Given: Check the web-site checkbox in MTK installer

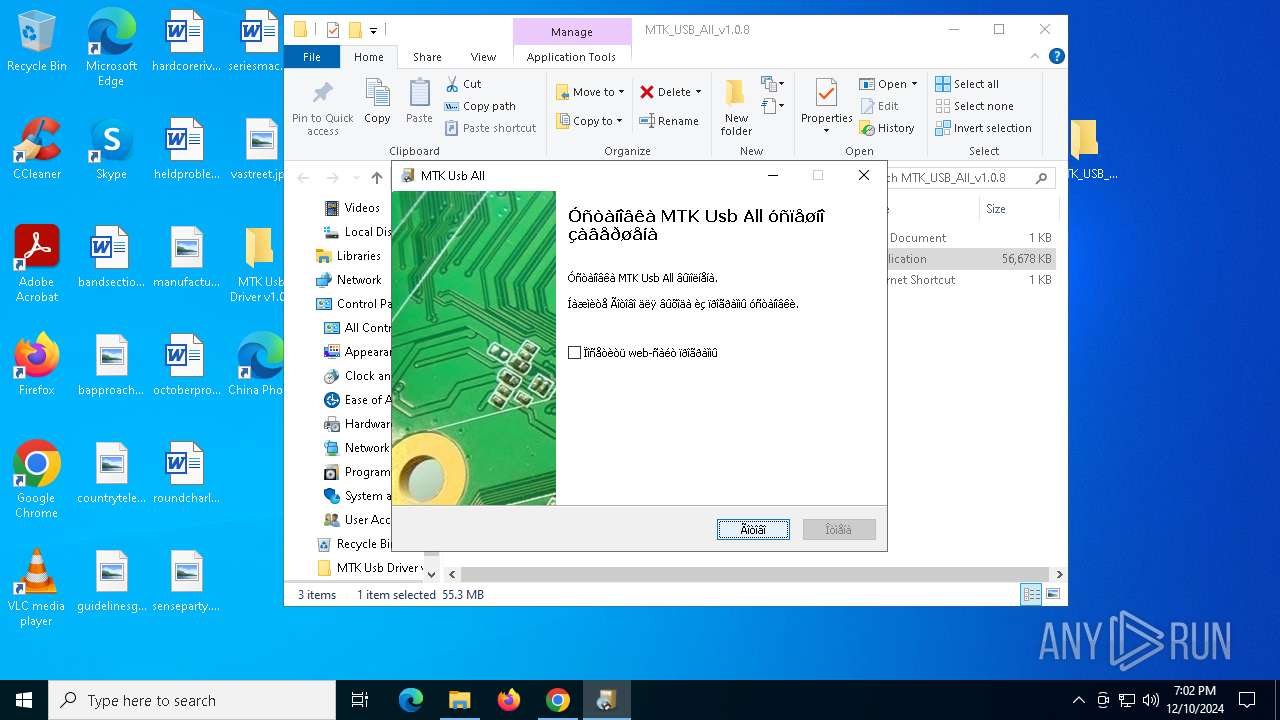Looking at the screenshot, I should coord(574,353).
